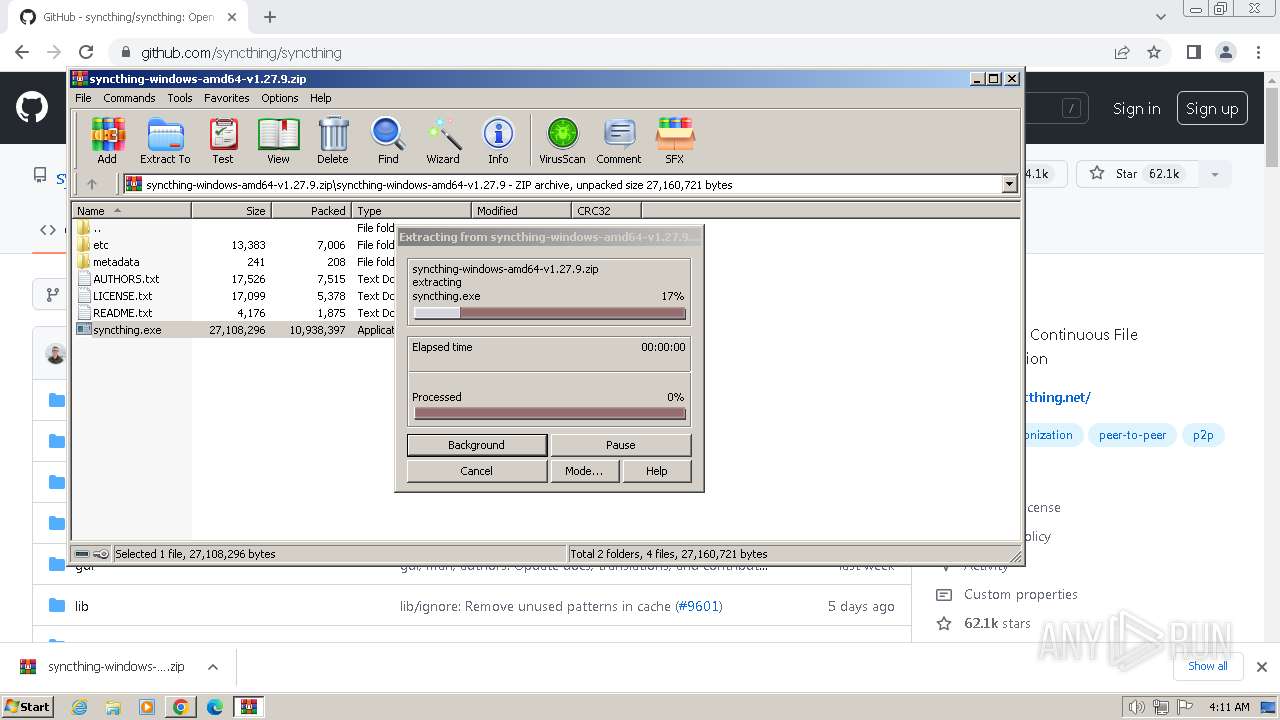Go up one folder level arrow

click(x=92, y=184)
